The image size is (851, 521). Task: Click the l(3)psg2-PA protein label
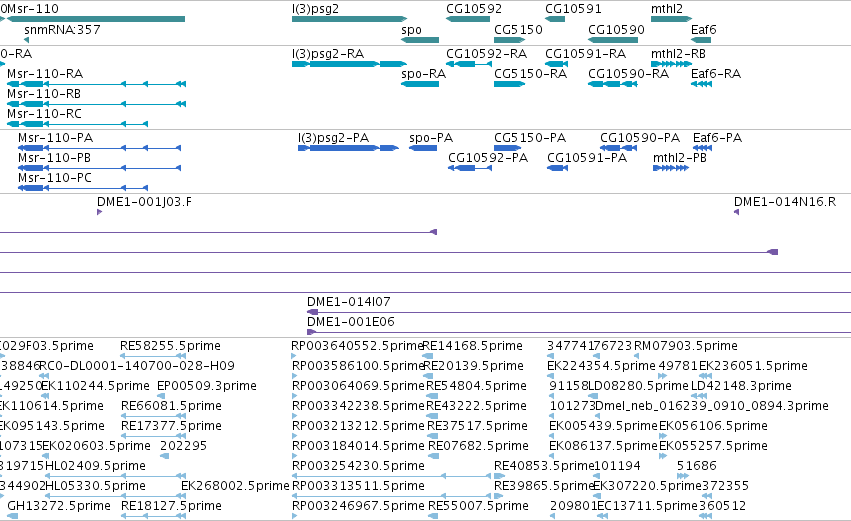[333, 138]
